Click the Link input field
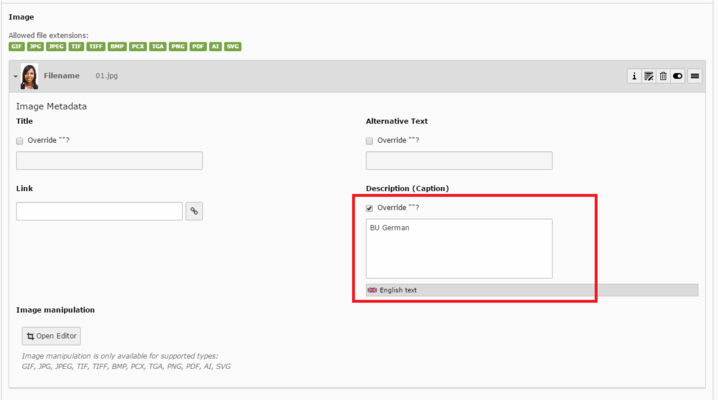The height and width of the screenshot is (400, 718). pyautogui.click(x=99, y=211)
